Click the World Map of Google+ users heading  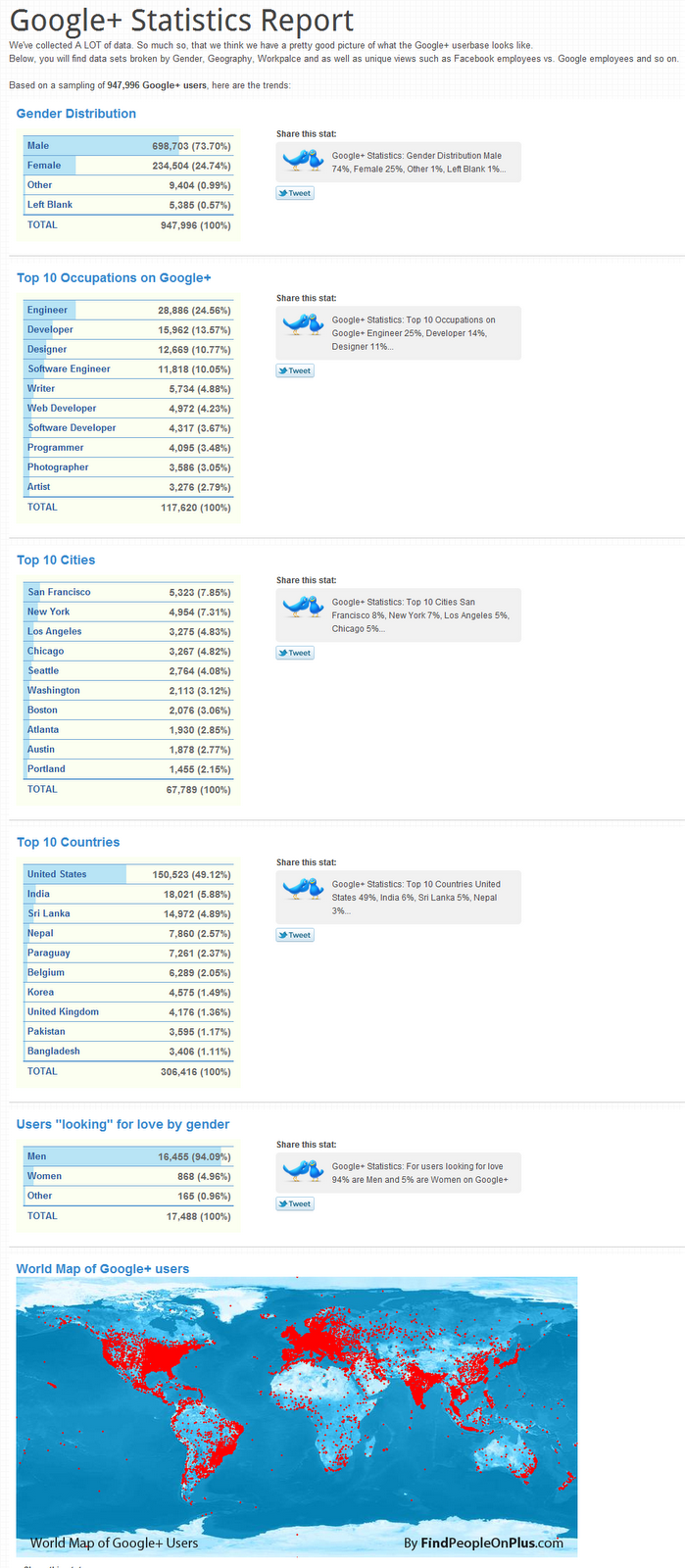pos(103,1269)
